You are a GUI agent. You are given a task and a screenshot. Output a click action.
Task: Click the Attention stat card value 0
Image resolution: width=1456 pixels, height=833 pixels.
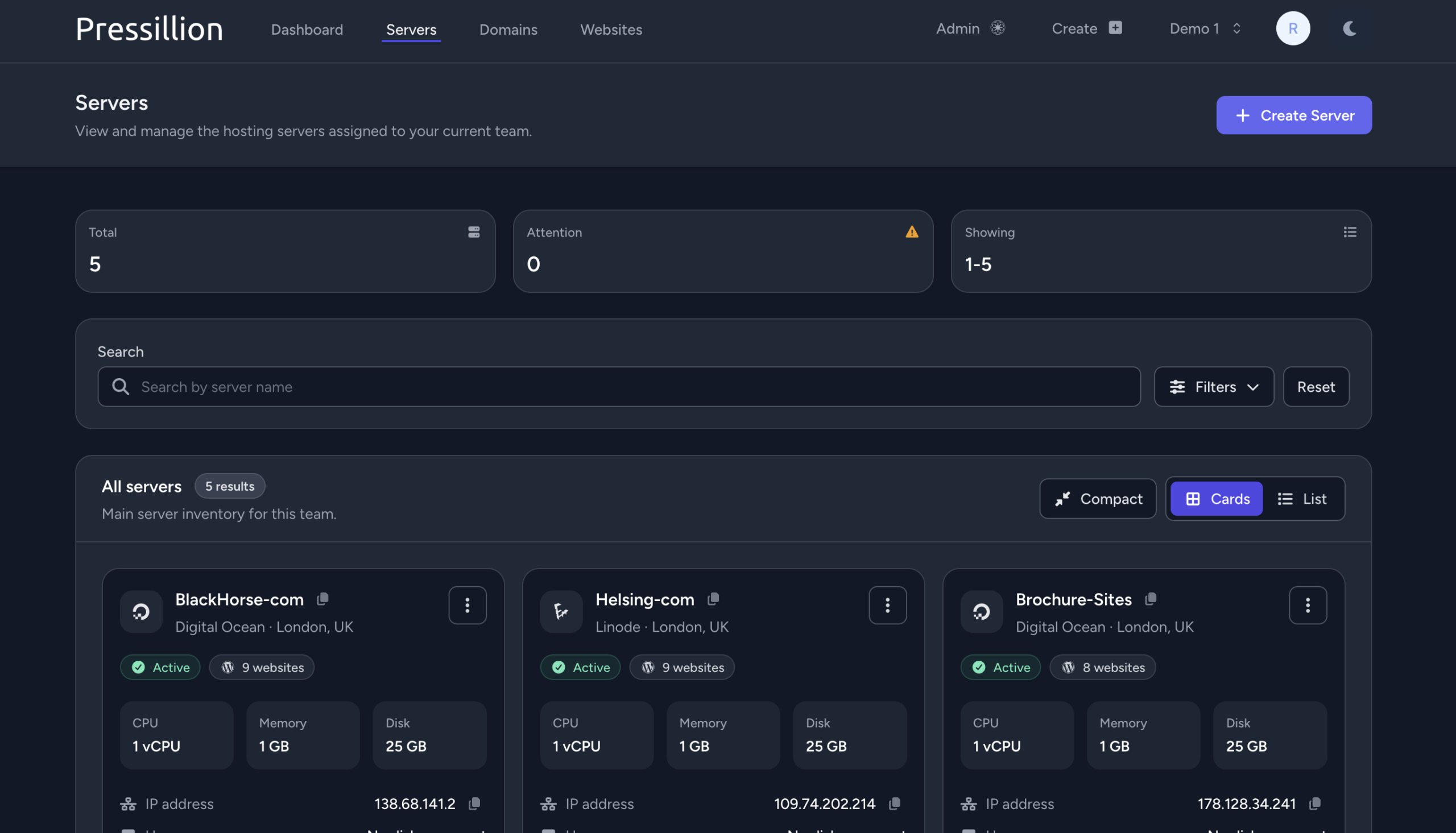pos(533,264)
